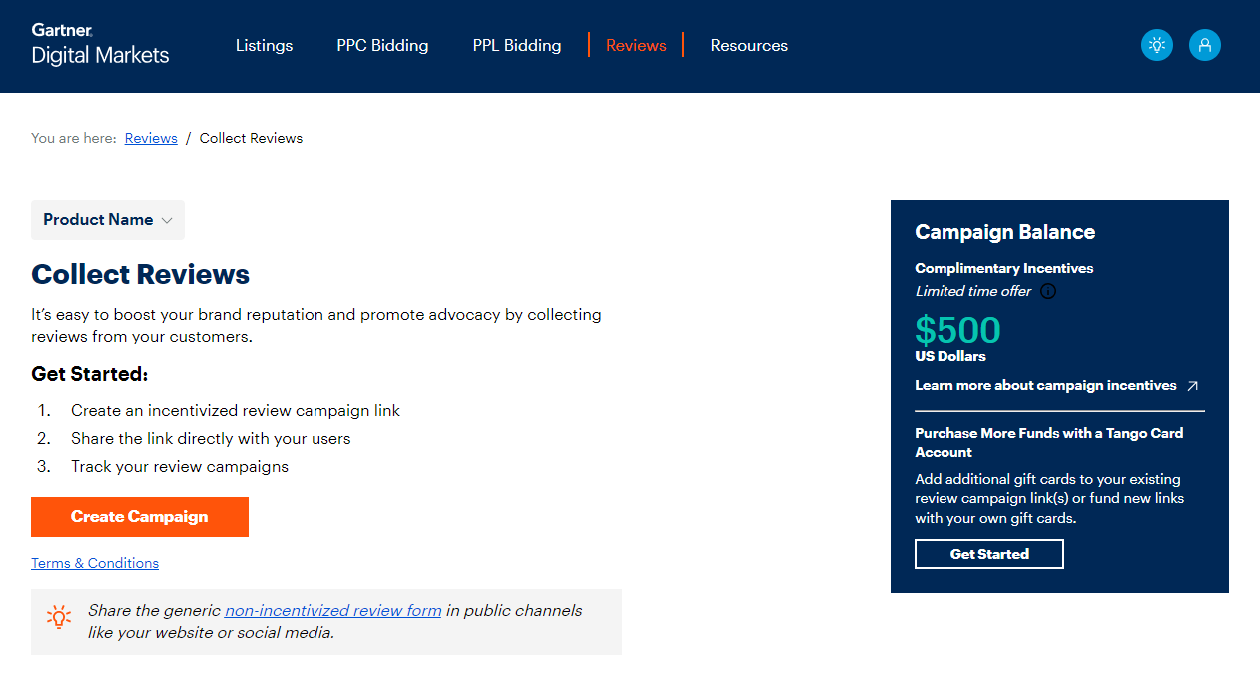The width and height of the screenshot is (1260, 688).
Task: Click the external link arrow next to campaign incentives
Action: 1192,385
